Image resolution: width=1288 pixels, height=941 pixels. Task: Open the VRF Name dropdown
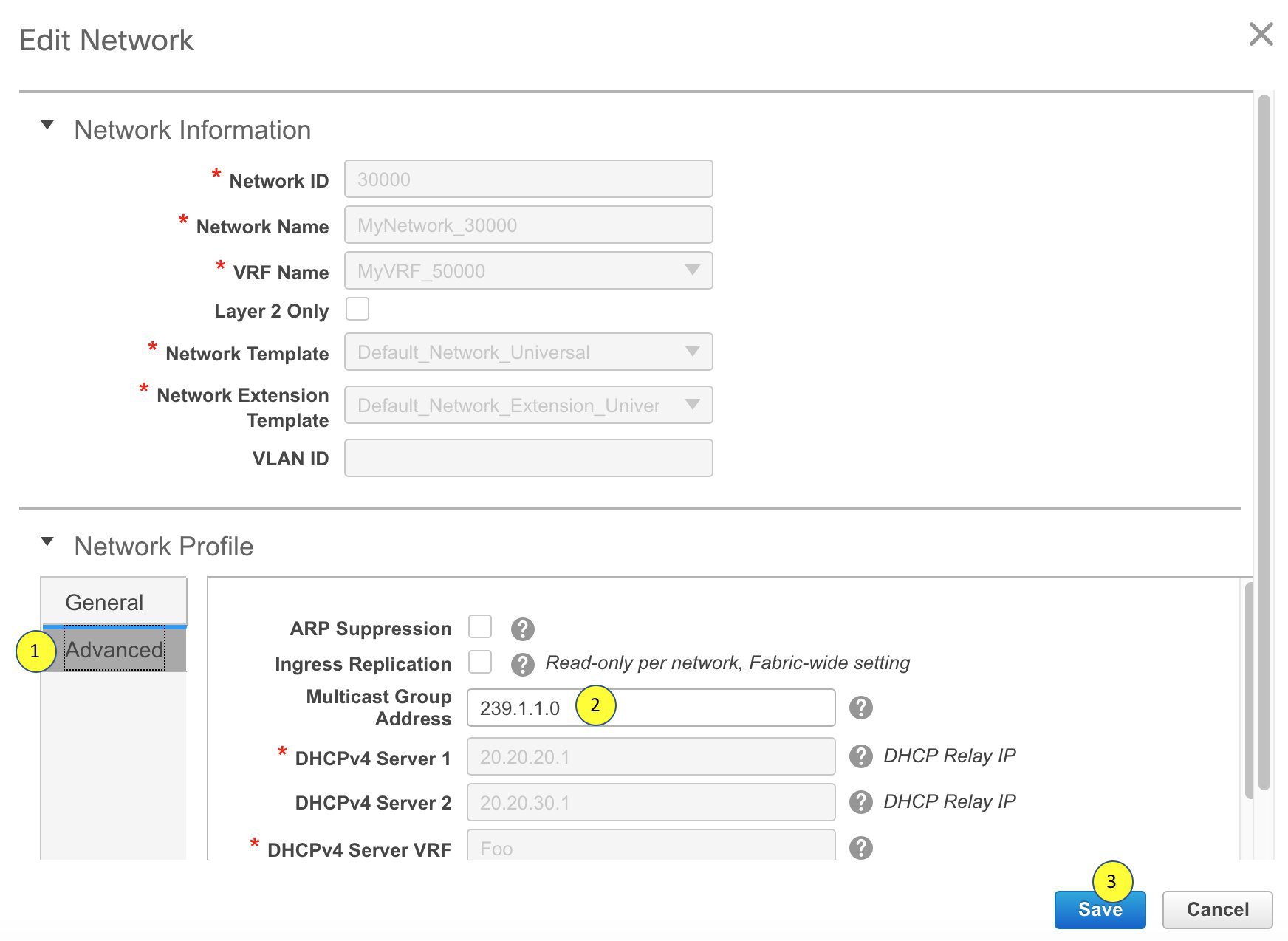click(692, 271)
